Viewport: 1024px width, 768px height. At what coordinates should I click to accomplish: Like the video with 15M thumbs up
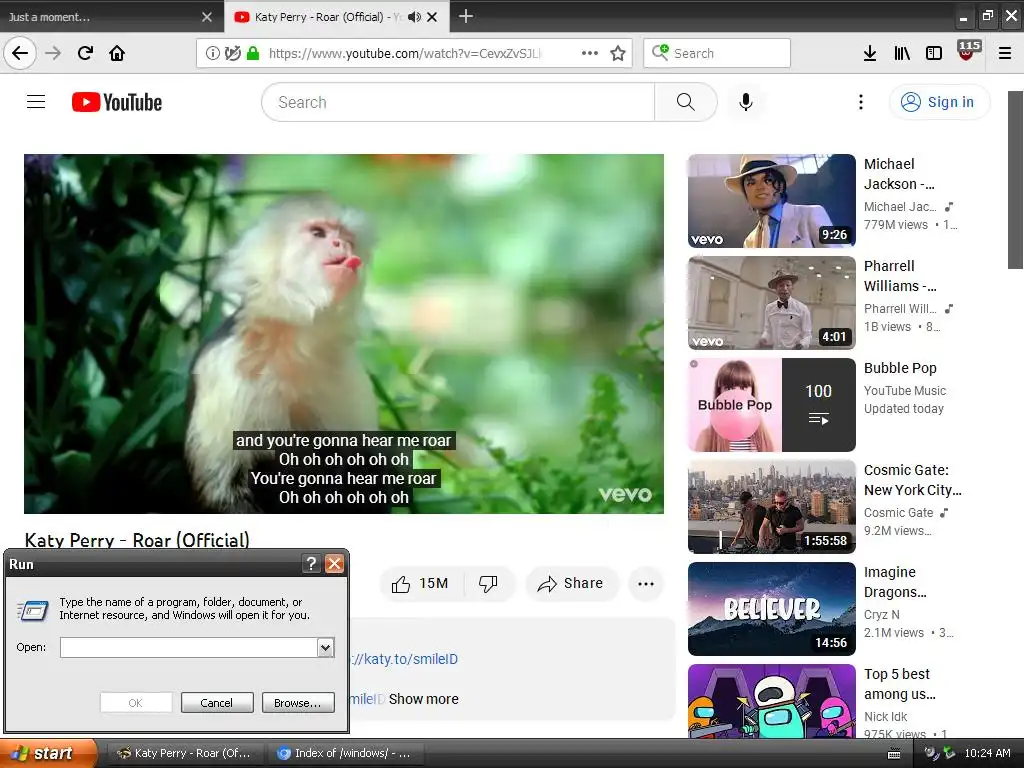pos(421,583)
